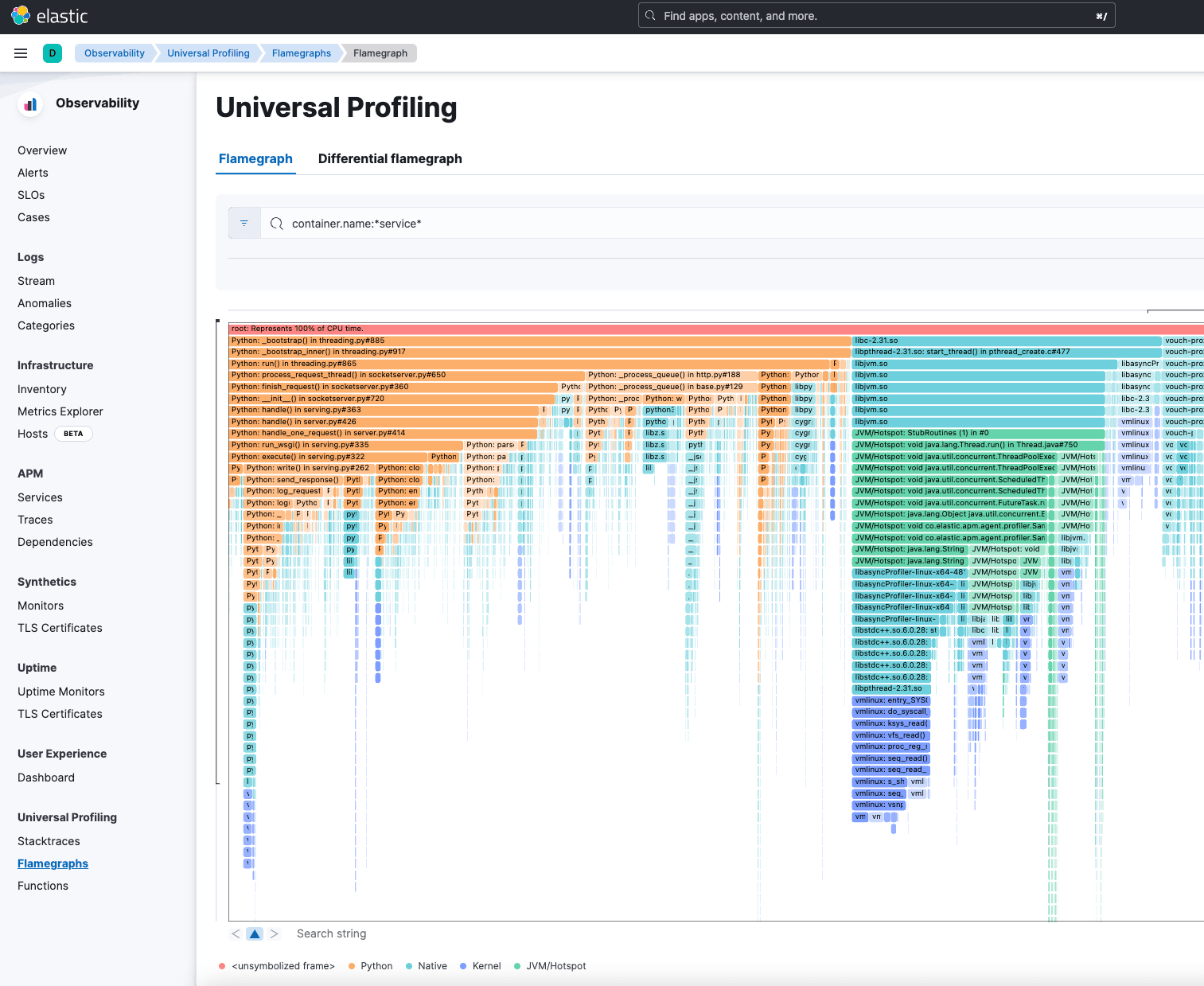The height and width of the screenshot is (986, 1204).
Task: Click the previous search result arrow
Action: pyautogui.click(x=236, y=933)
